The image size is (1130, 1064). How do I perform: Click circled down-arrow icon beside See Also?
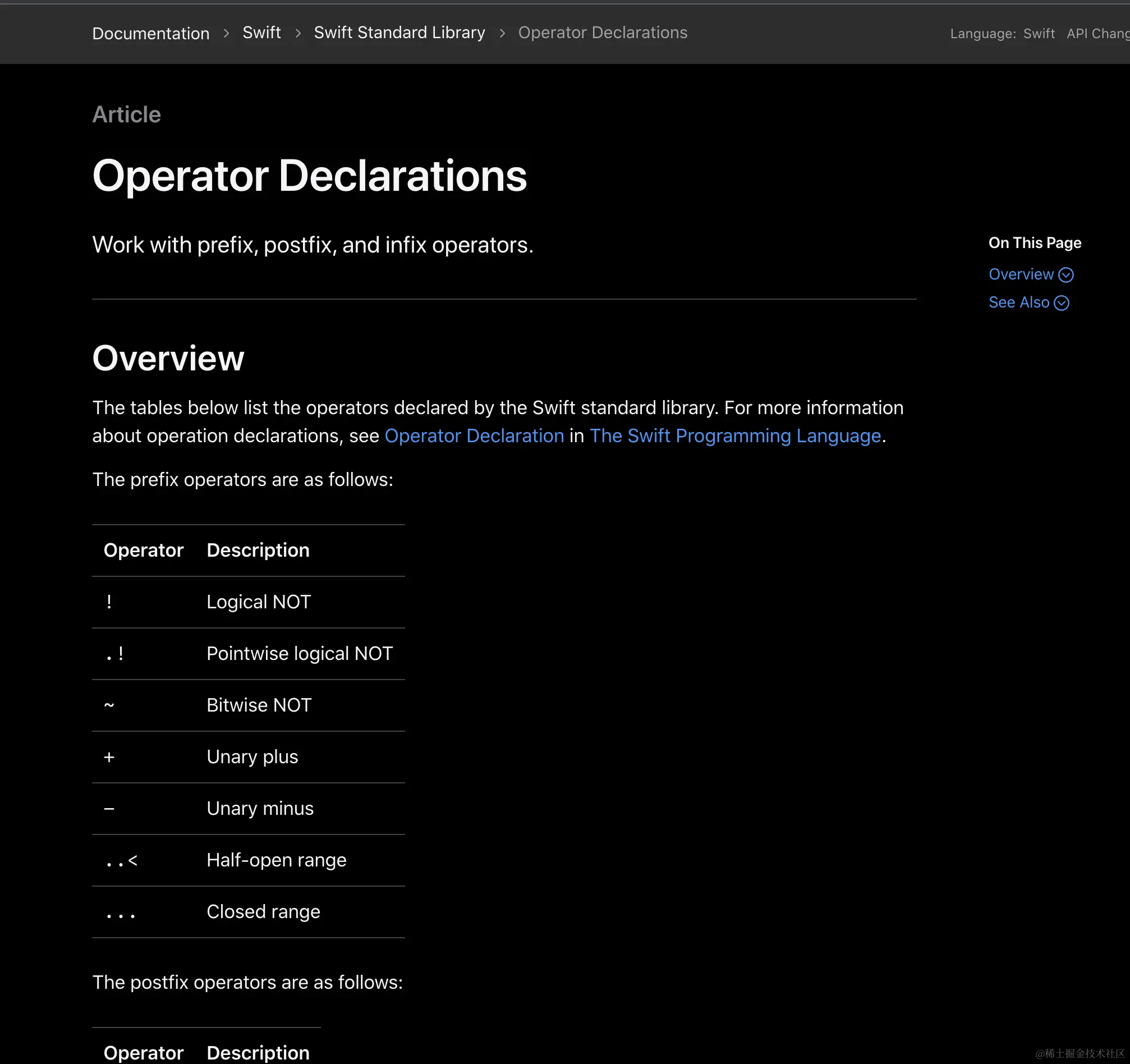1061,303
